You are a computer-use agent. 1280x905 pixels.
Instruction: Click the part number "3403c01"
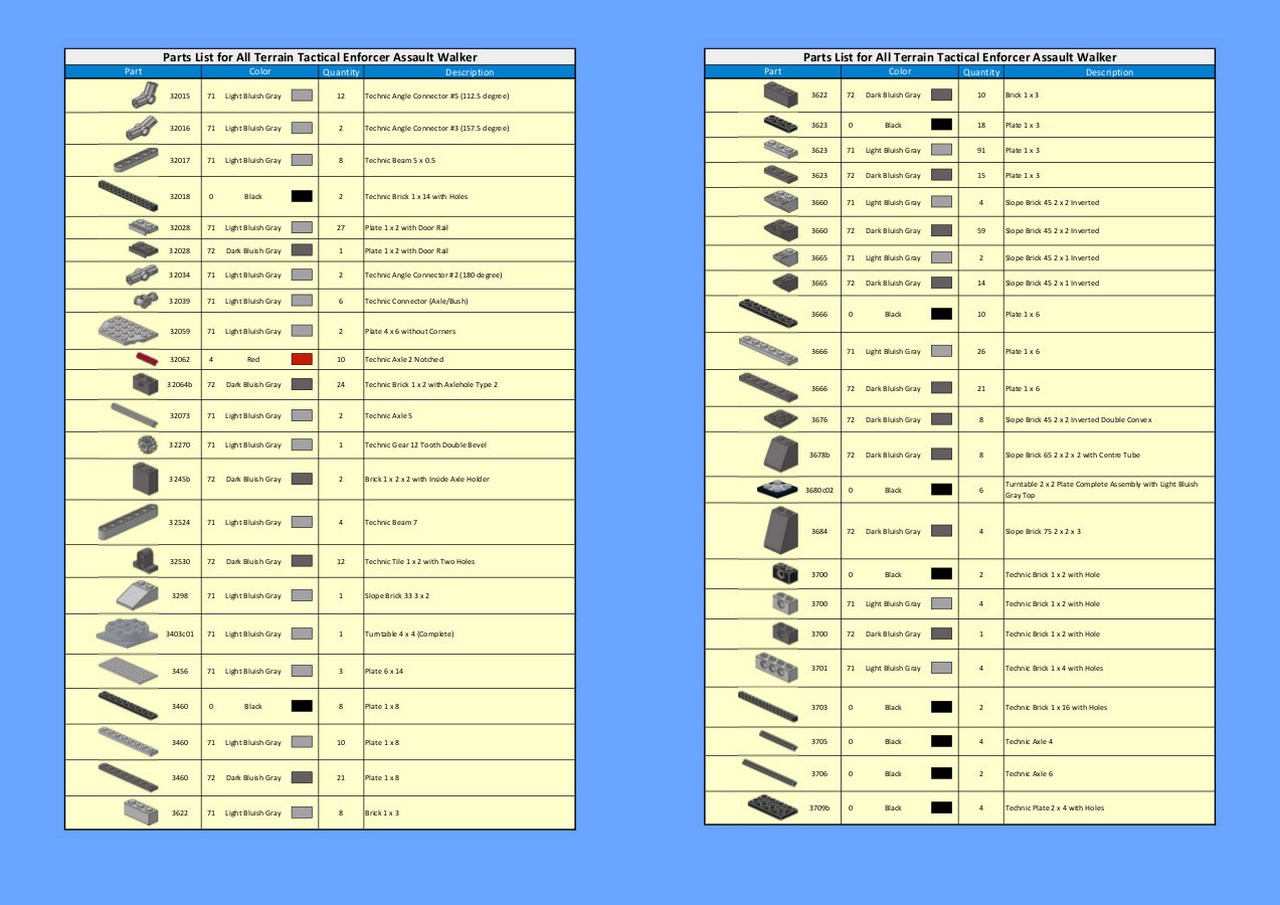179,634
